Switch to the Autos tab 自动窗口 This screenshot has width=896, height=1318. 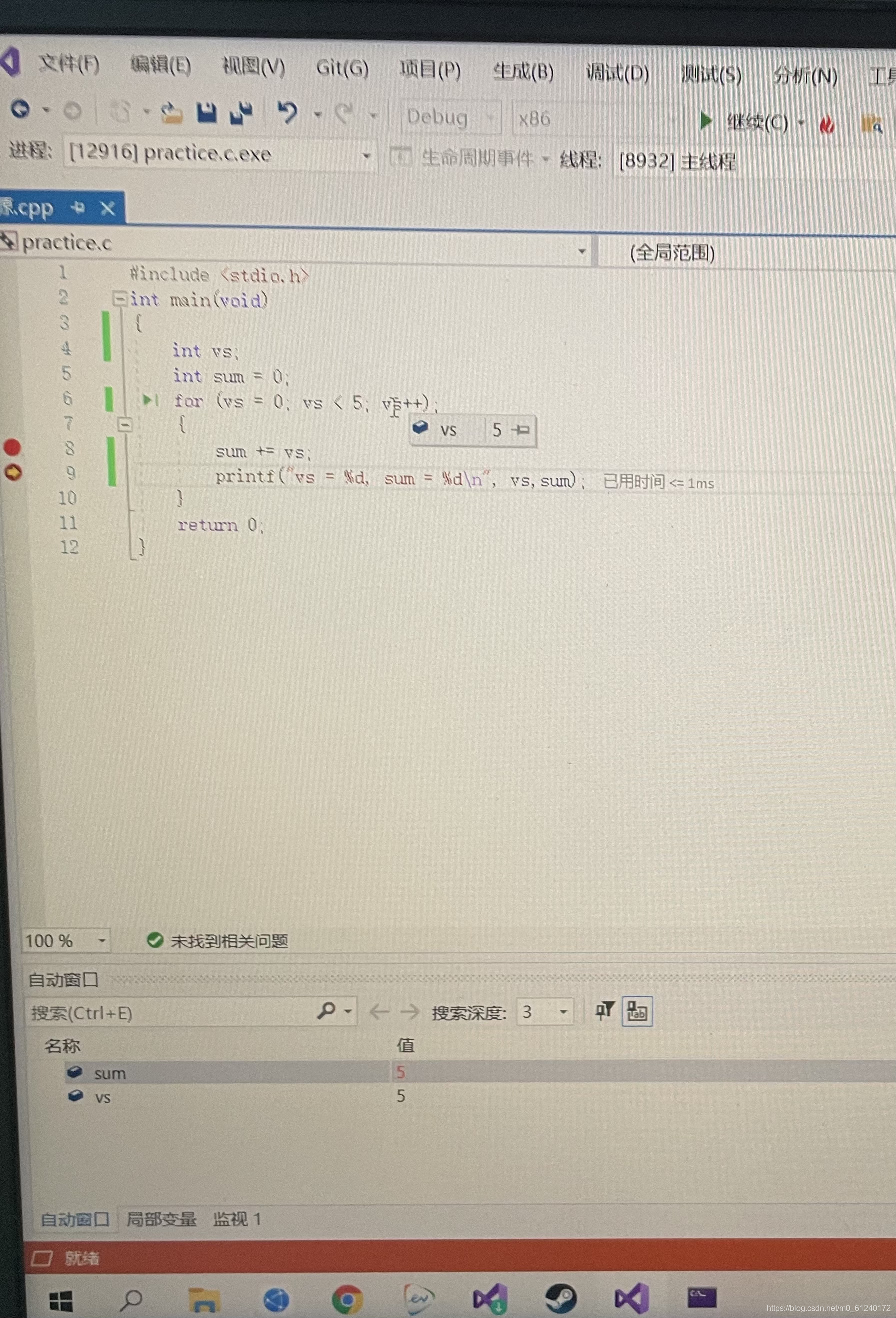tap(75, 1220)
